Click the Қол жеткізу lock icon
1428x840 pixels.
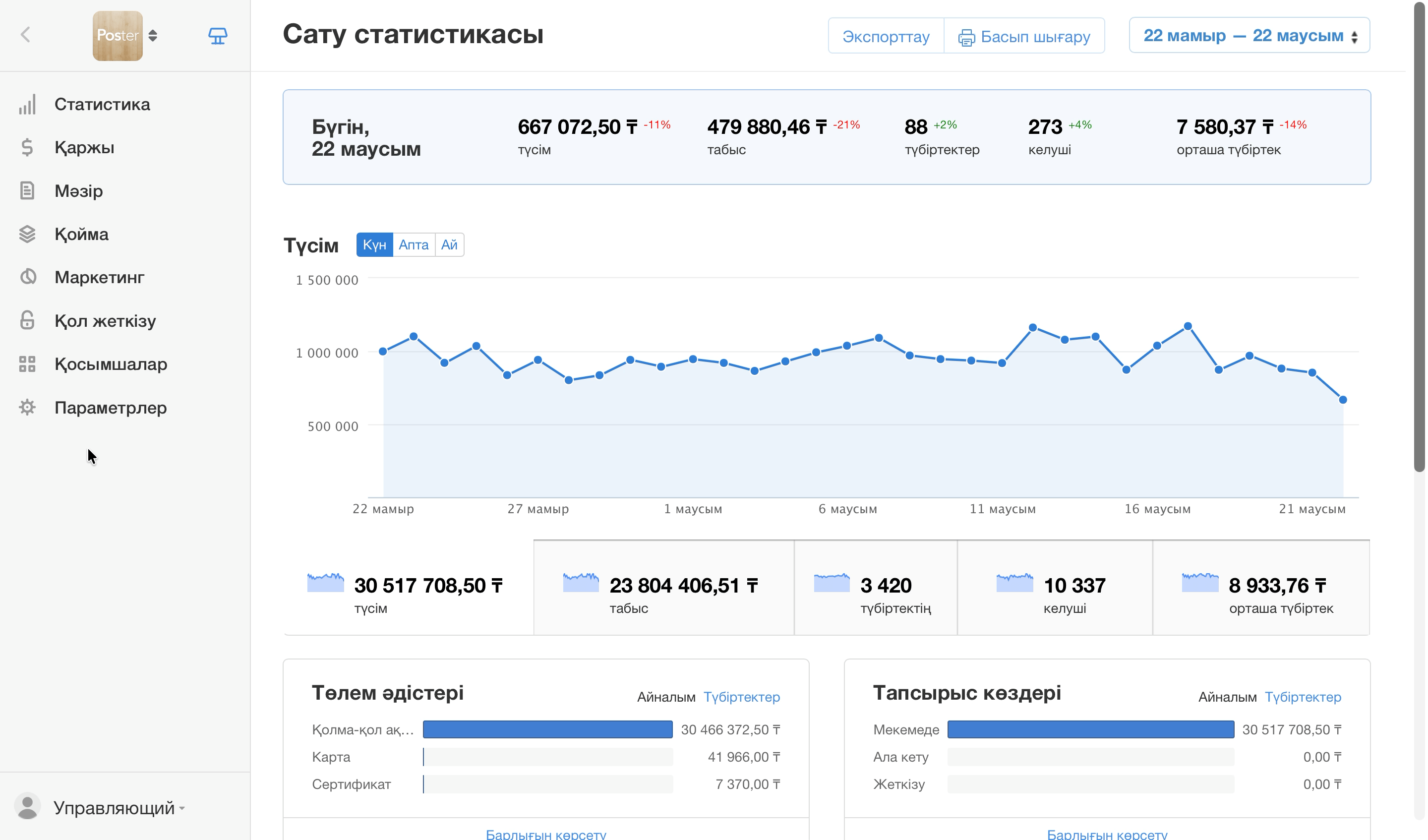click(27, 321)
